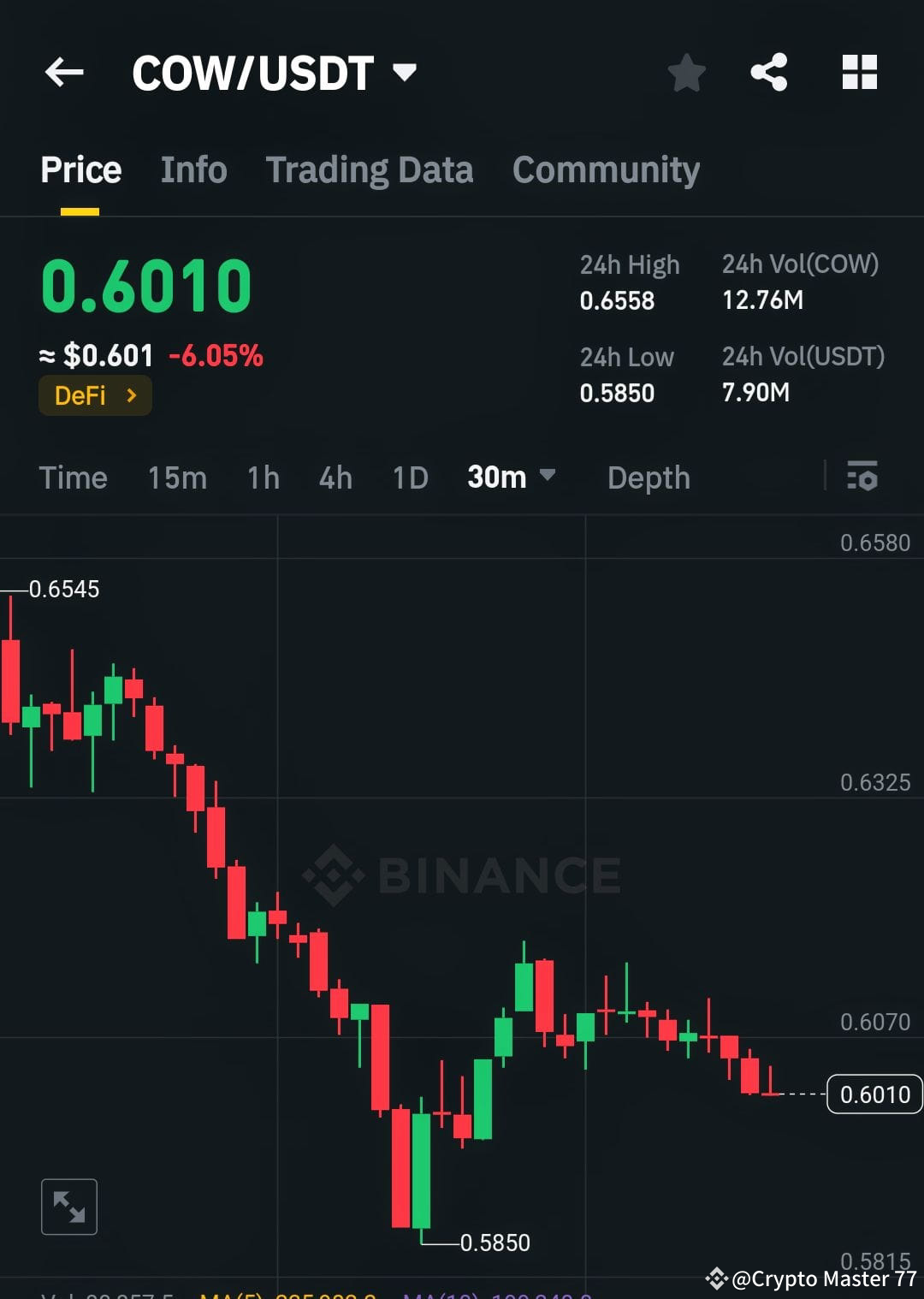
Task: Open the Community tab
Action: [x=605, y=169]
